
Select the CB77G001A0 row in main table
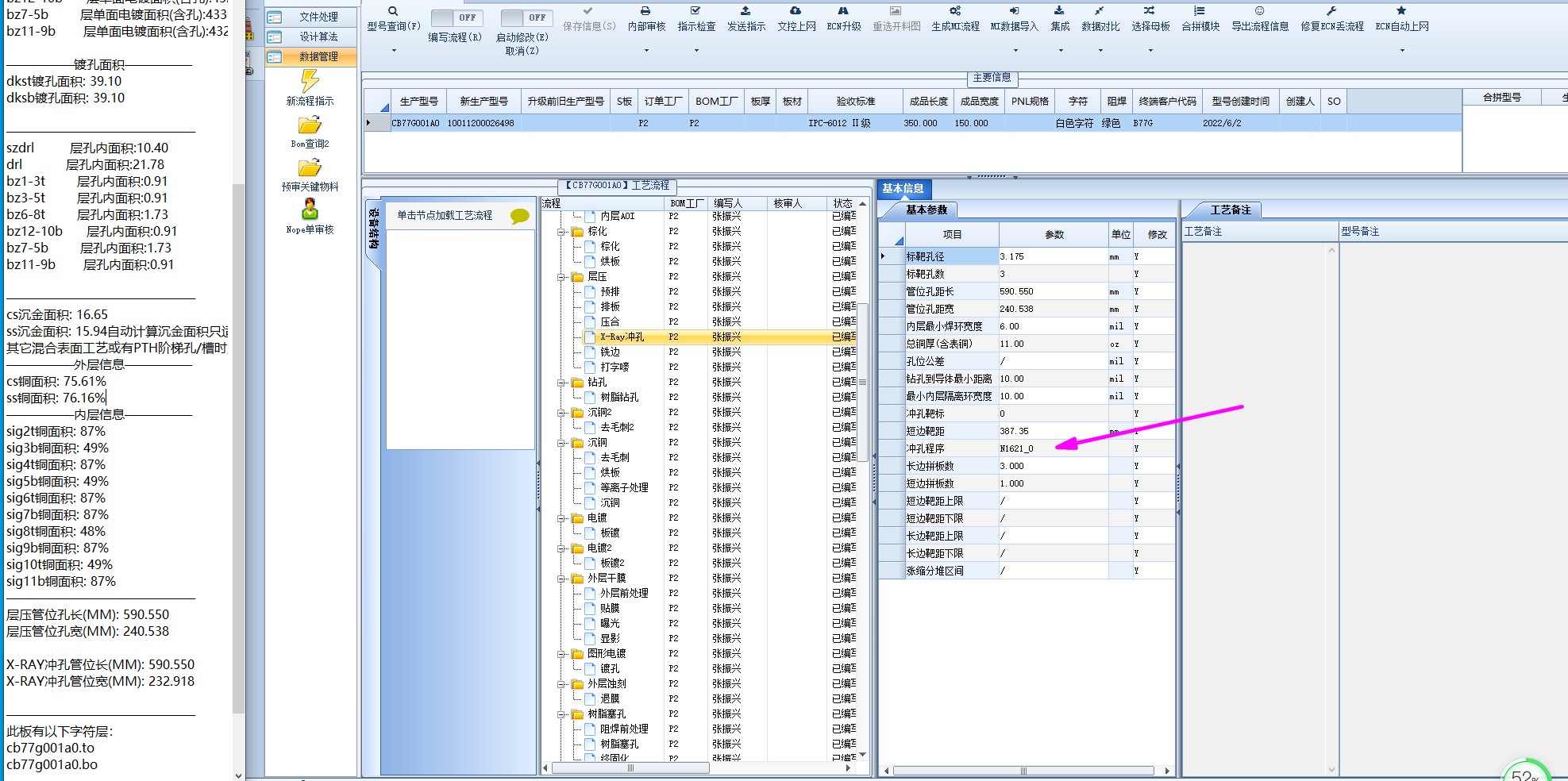(x=913, y=123)
